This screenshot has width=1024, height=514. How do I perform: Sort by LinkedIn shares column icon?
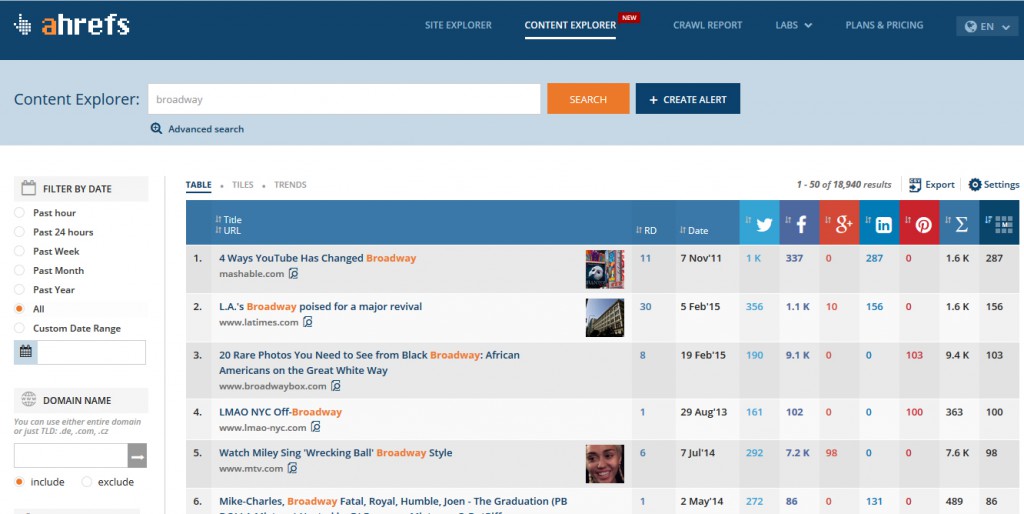(x=884, y=225)
